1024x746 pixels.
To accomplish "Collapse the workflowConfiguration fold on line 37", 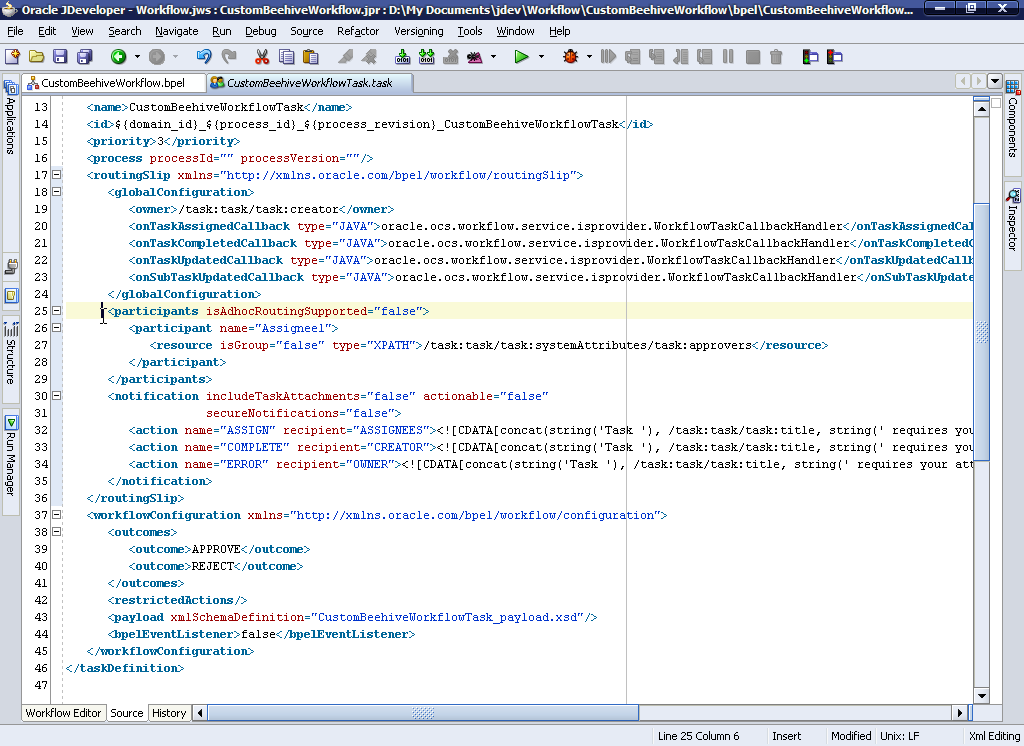I will (x=57, y=515).
